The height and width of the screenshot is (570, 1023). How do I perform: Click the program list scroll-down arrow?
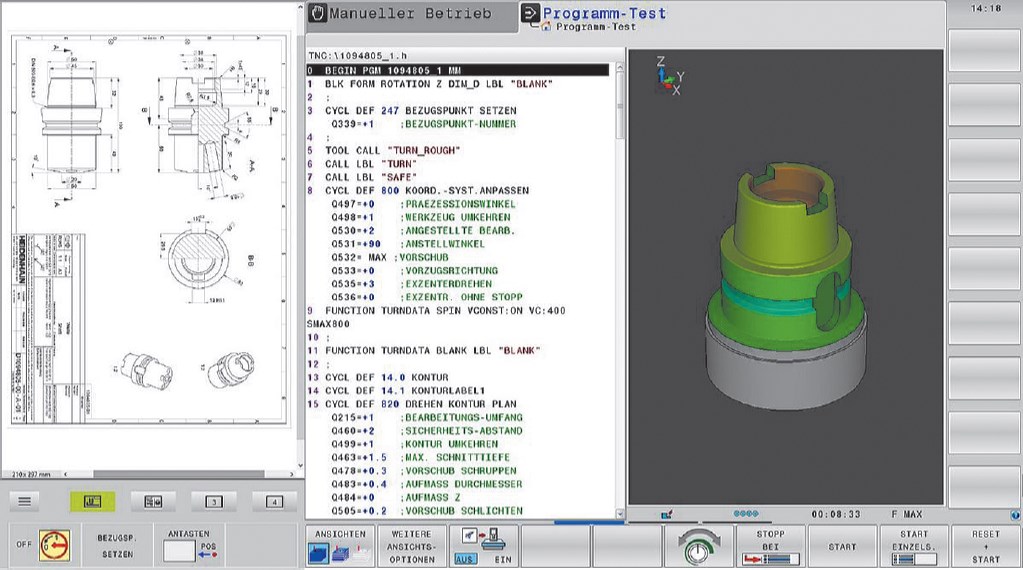pyautogui.click(x=620, y=512)
